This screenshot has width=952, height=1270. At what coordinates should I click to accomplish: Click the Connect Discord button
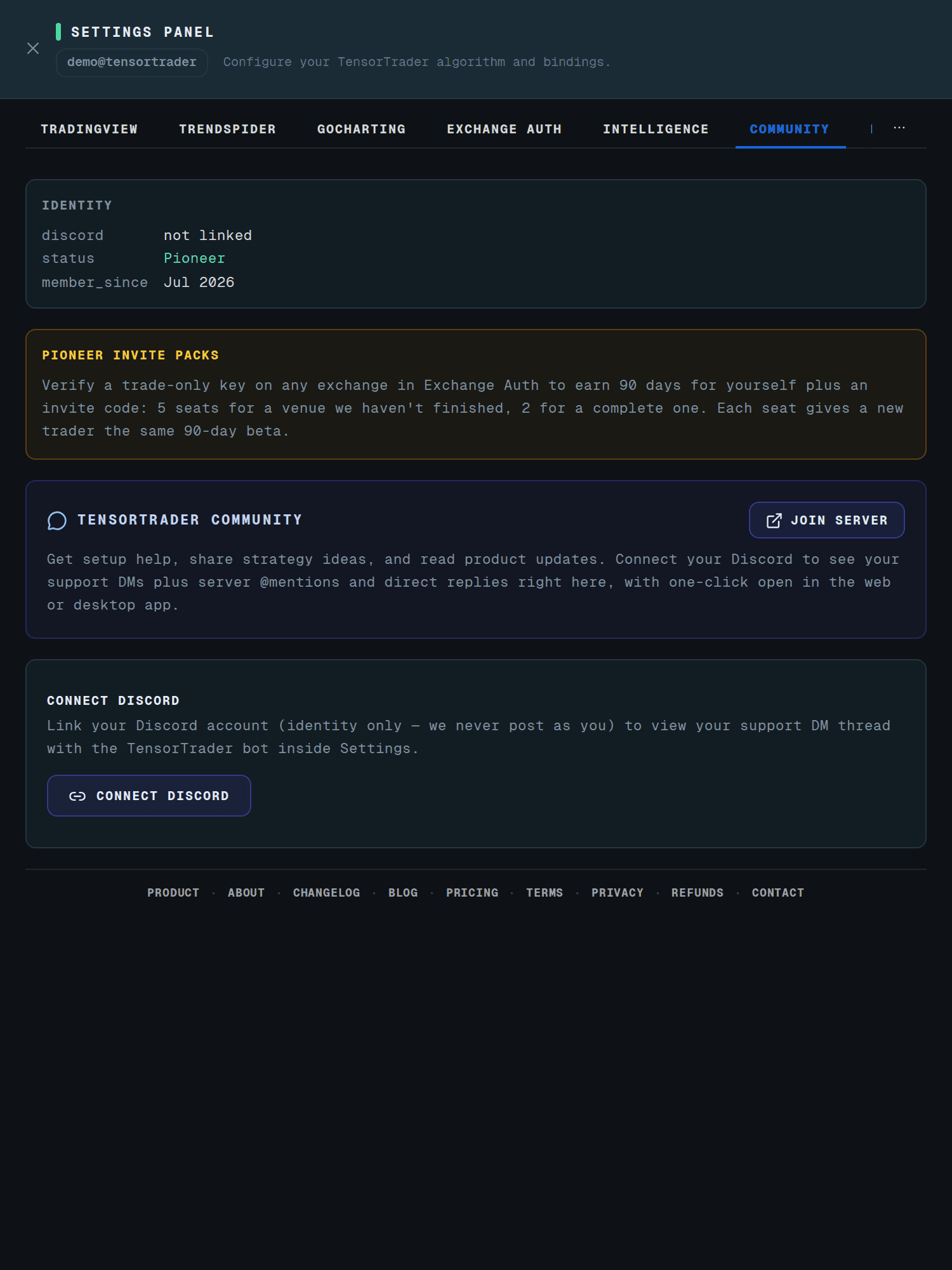tap(149, 796)
